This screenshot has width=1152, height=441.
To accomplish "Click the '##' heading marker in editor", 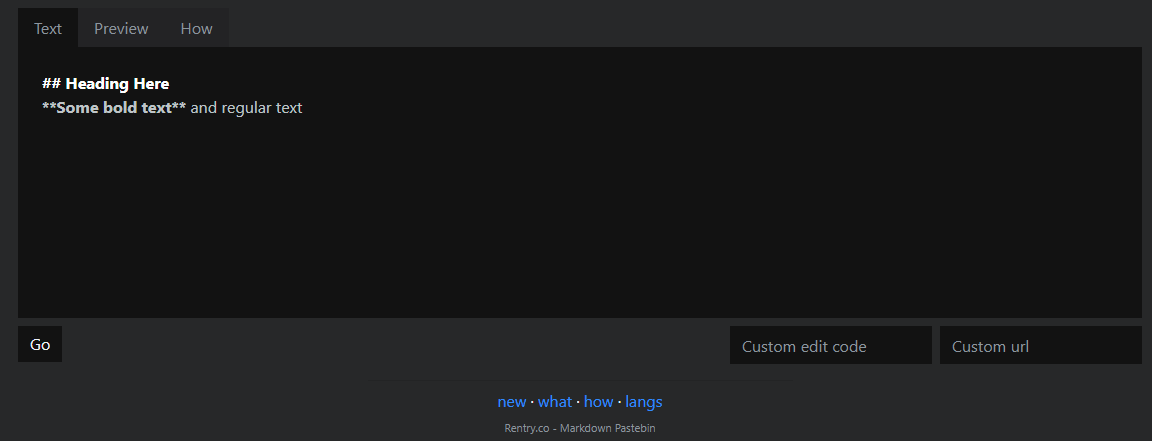I will [x=51, y=84].
